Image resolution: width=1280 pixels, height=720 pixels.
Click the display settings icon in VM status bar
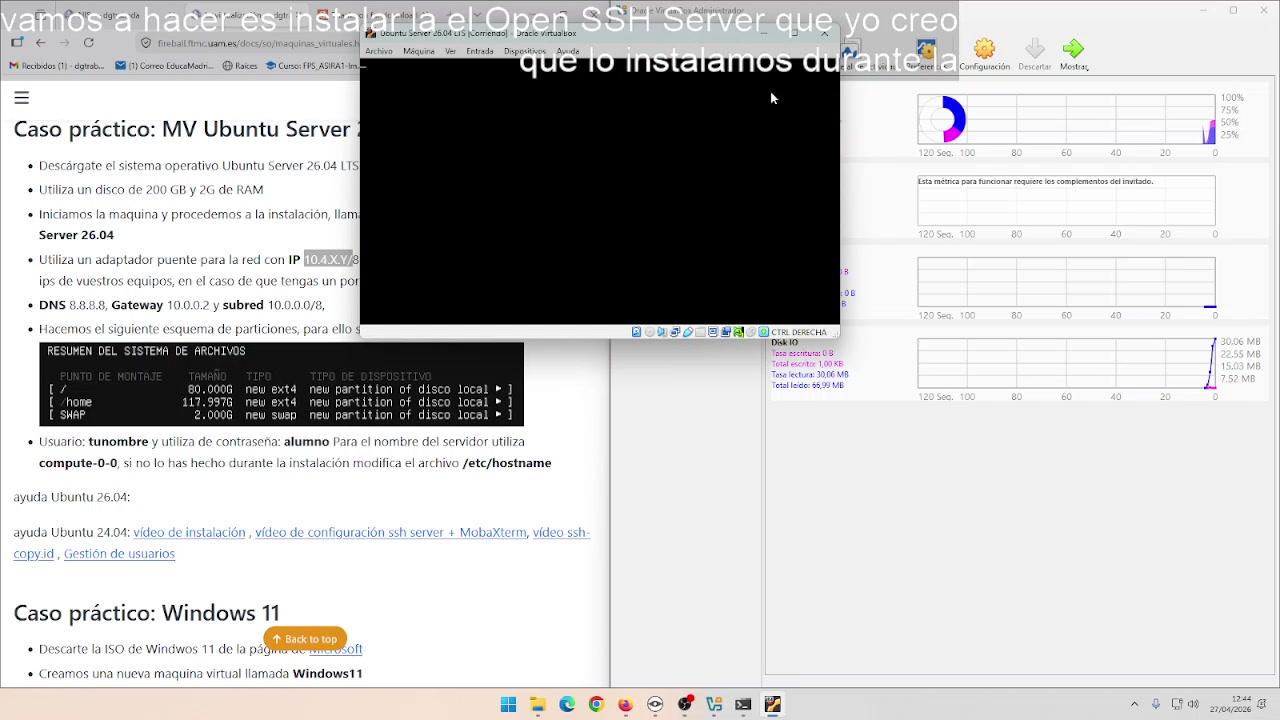click(713, 332)
